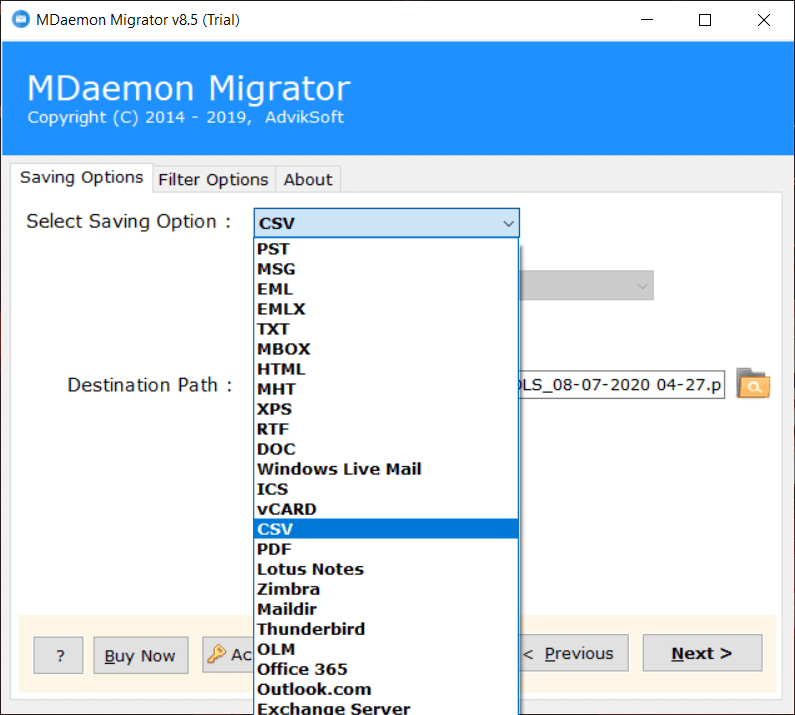Image resolution: width=795 pixels, height=715 pixels.
Task: Go back with the Previous button
Action: point(573,653)
